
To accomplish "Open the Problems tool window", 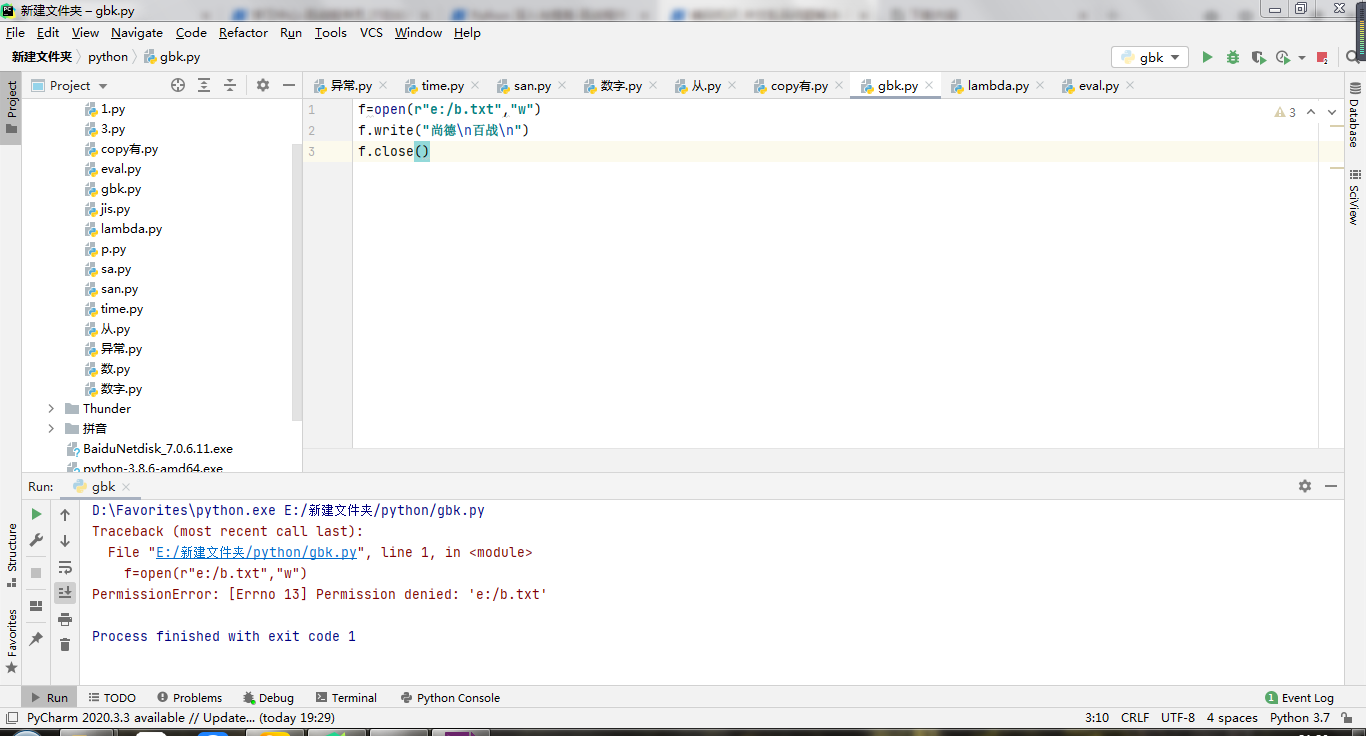I will click(189, 698).
